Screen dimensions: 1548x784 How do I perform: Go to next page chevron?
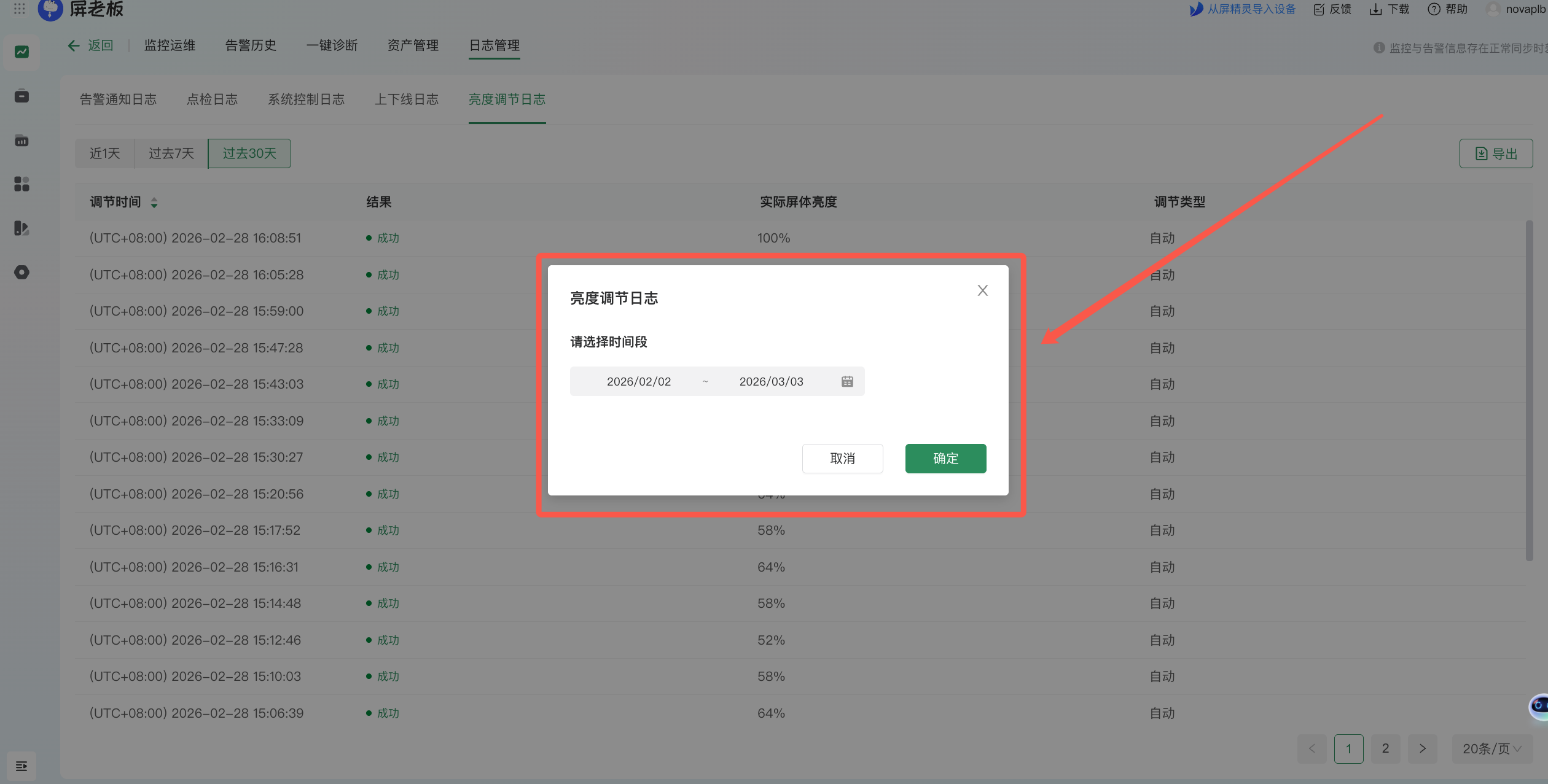(1422, 748)
